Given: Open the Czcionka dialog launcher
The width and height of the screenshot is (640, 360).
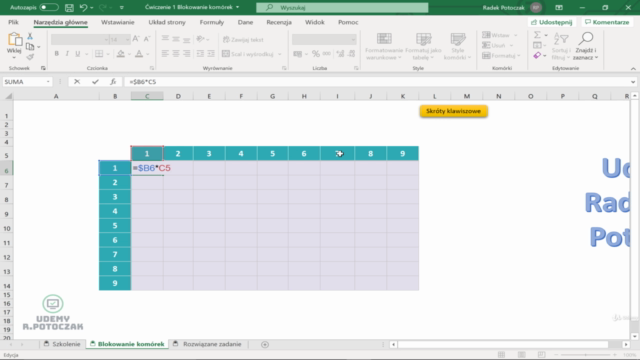Looking at the screenshot, I should tap(152, 68).
